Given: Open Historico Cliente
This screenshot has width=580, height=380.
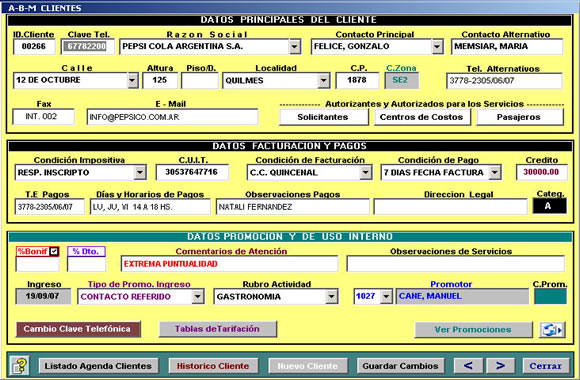Looking at the screenshot, I should point(213,366).
